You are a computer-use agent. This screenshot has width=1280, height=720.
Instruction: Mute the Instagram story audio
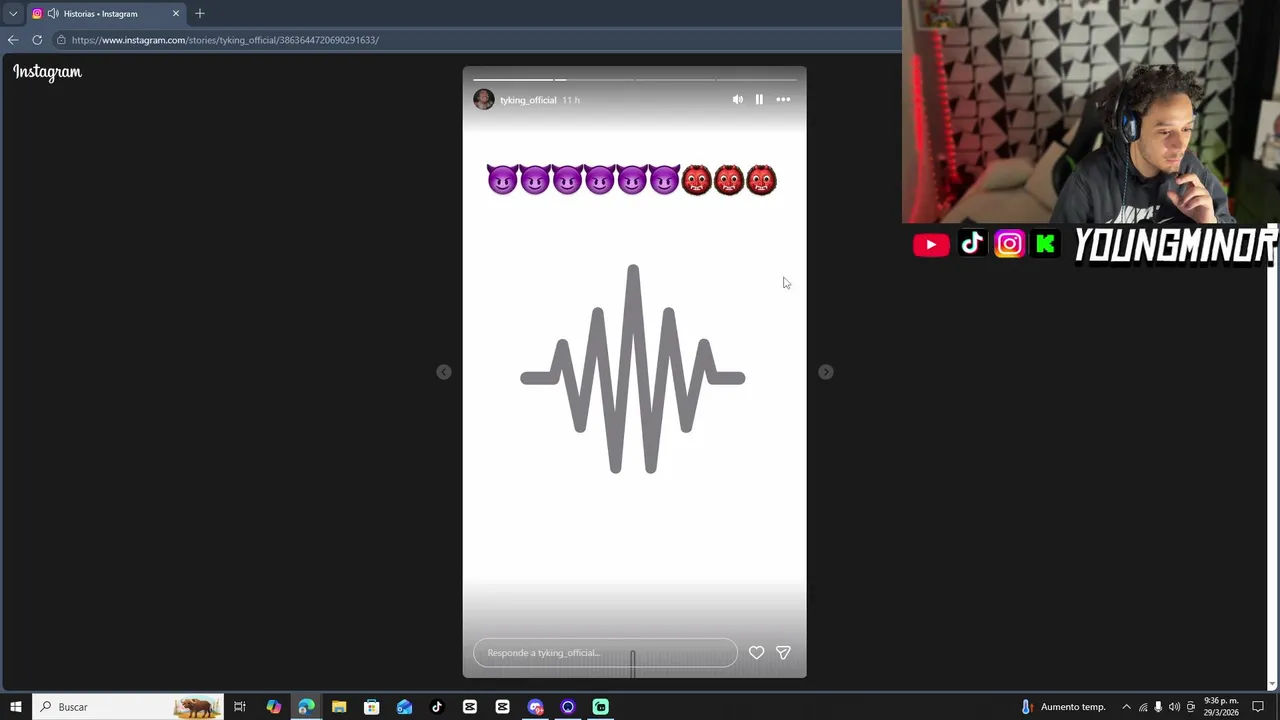pyautogui.click(x=738, y=99)
